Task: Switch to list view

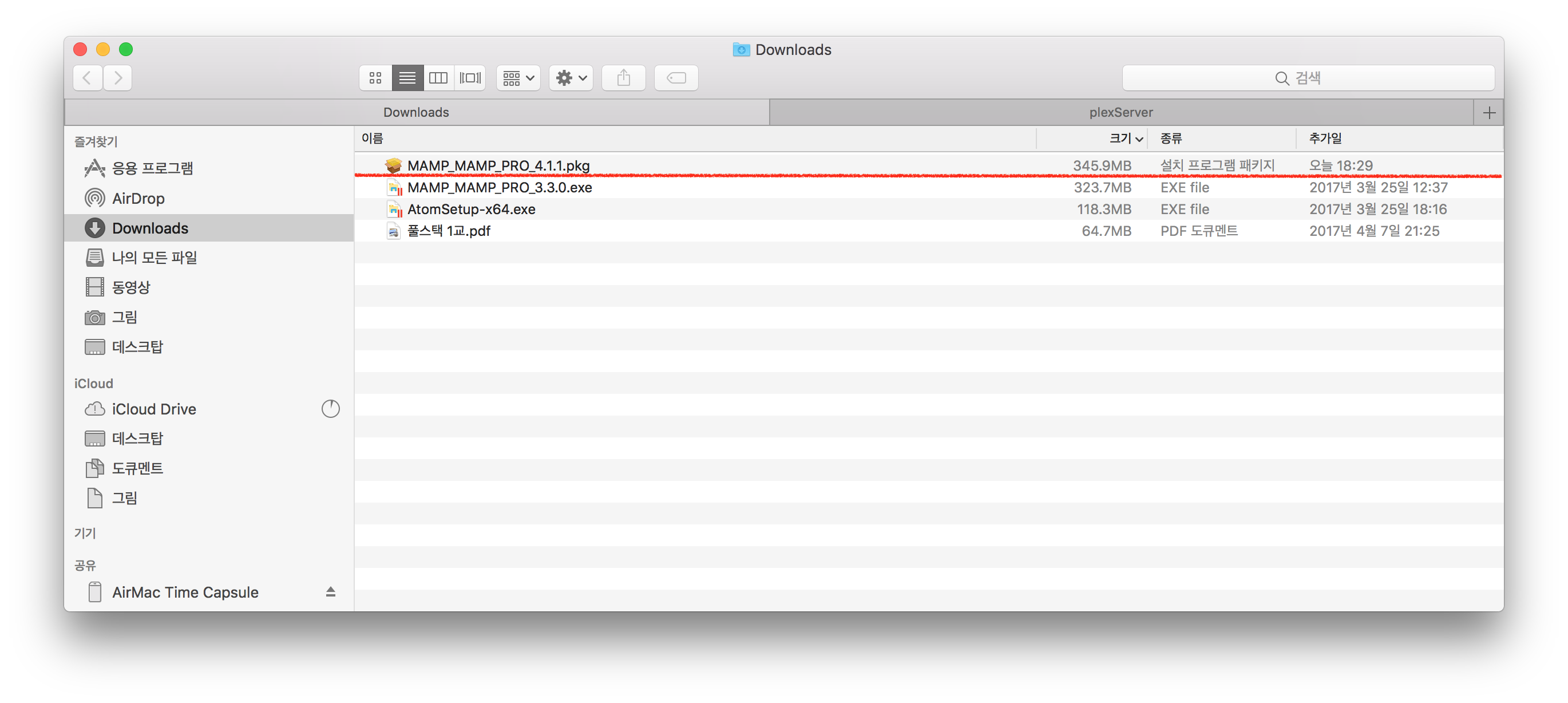Action: tap(407, 78)
